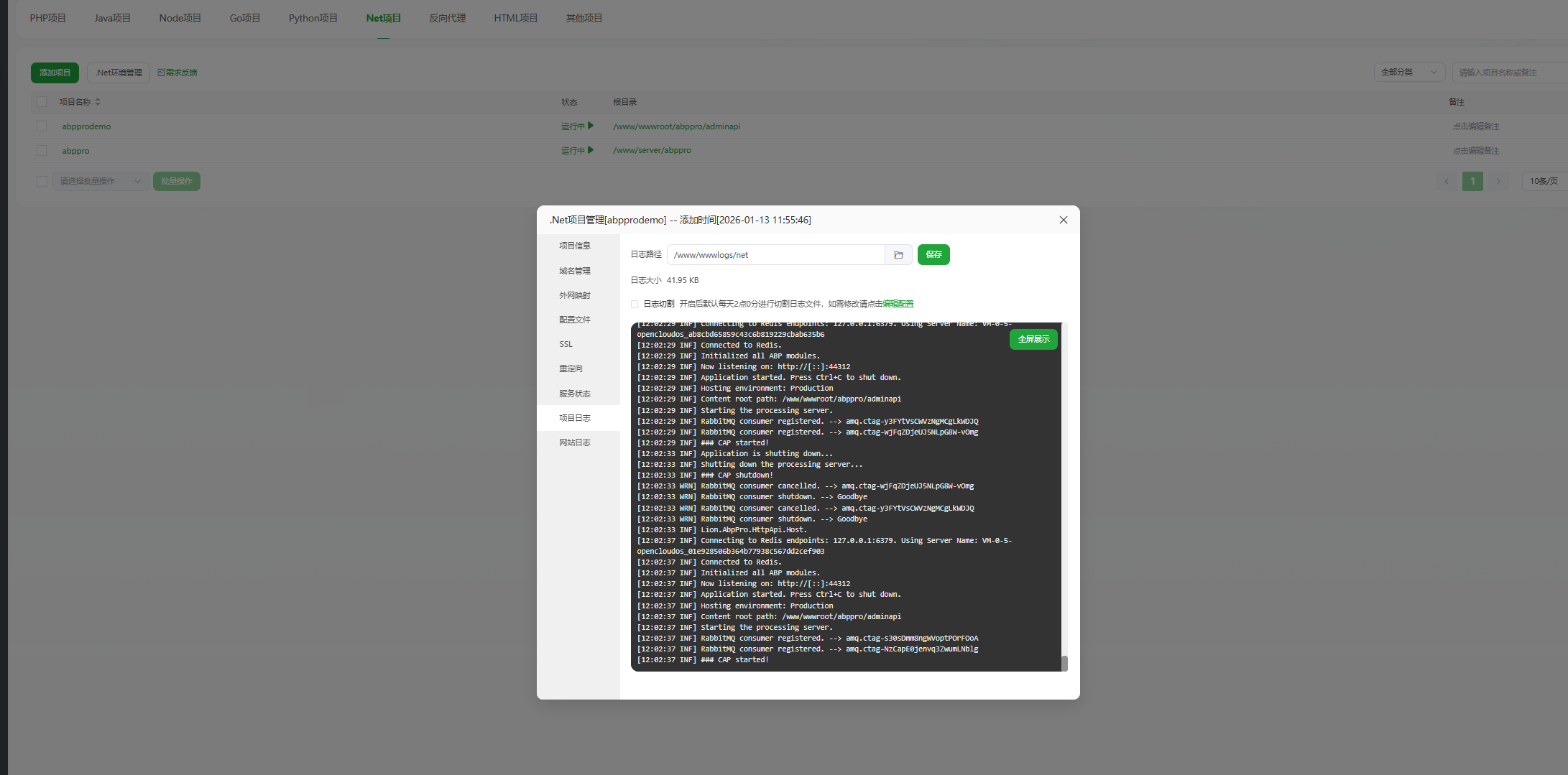Open the 全部分类 category dropdown
The height and width of the screenshot is (775, 1568).
coord(1408,73)
